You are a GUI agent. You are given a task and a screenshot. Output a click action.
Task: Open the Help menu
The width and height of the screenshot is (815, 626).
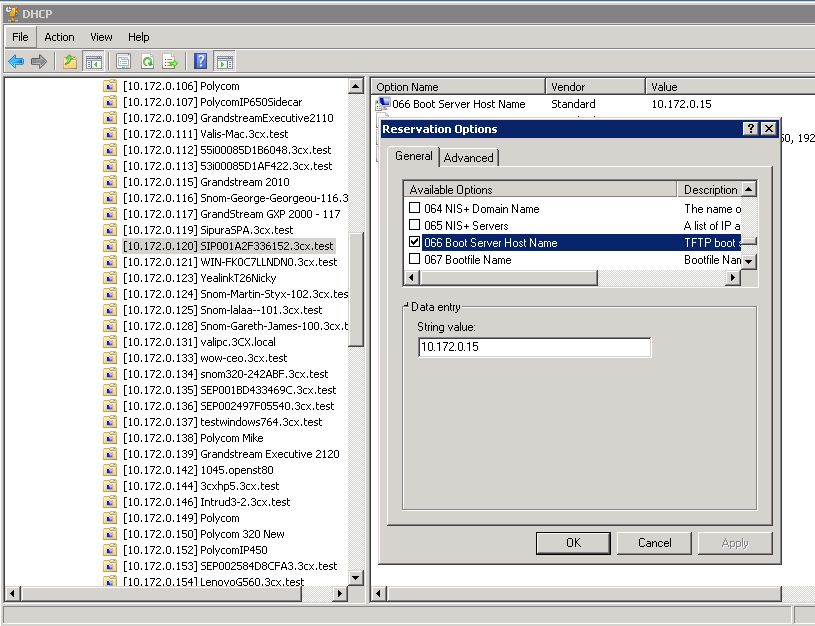[x=139, y=37]
